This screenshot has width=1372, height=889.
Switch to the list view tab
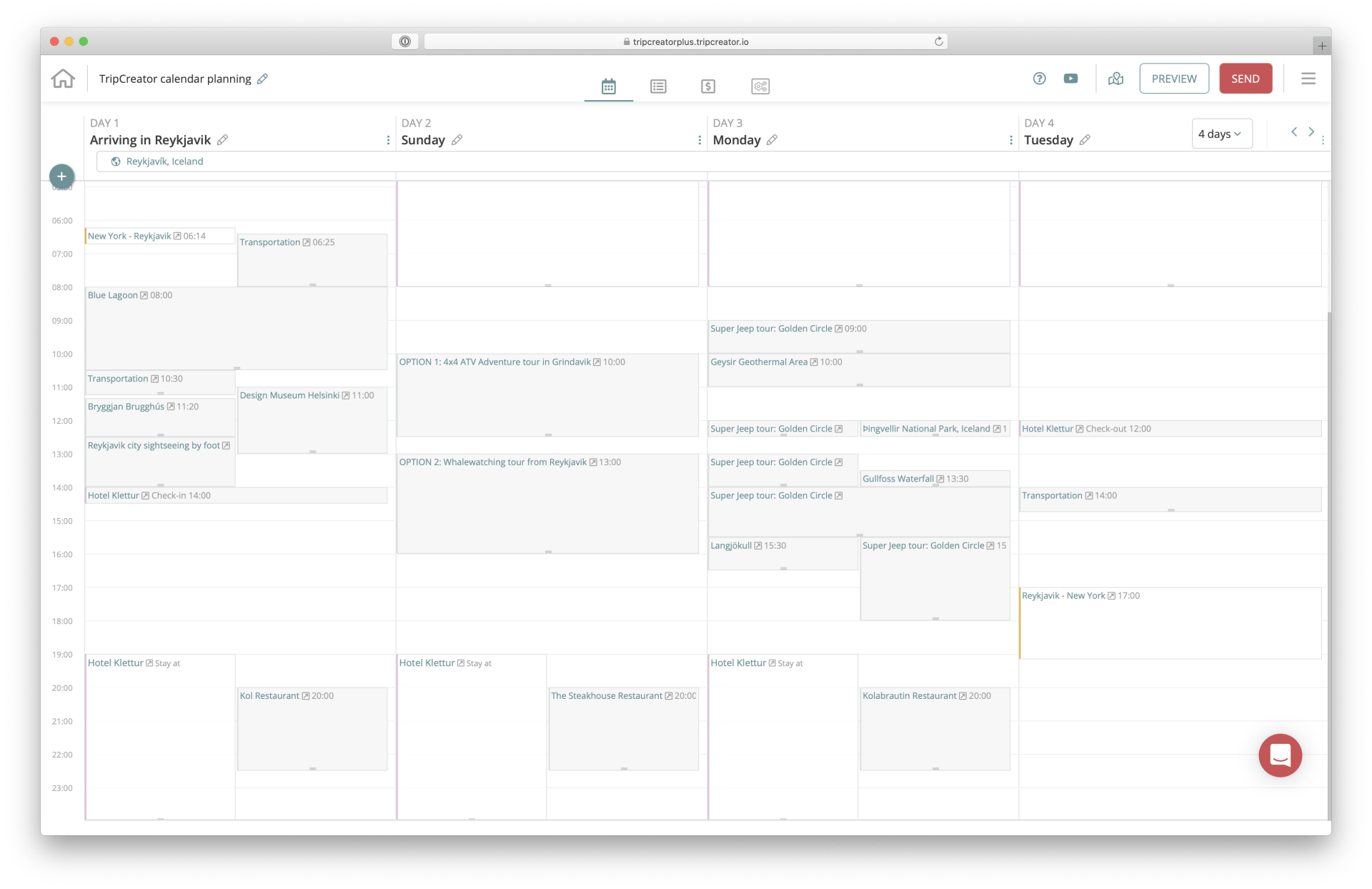pyautogui.click(x=658, y=86)
